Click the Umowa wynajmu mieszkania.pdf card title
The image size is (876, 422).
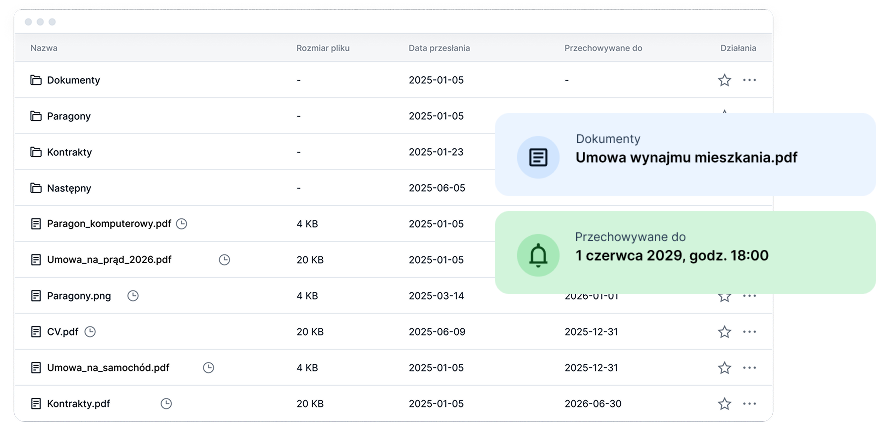tap(686, 158)
